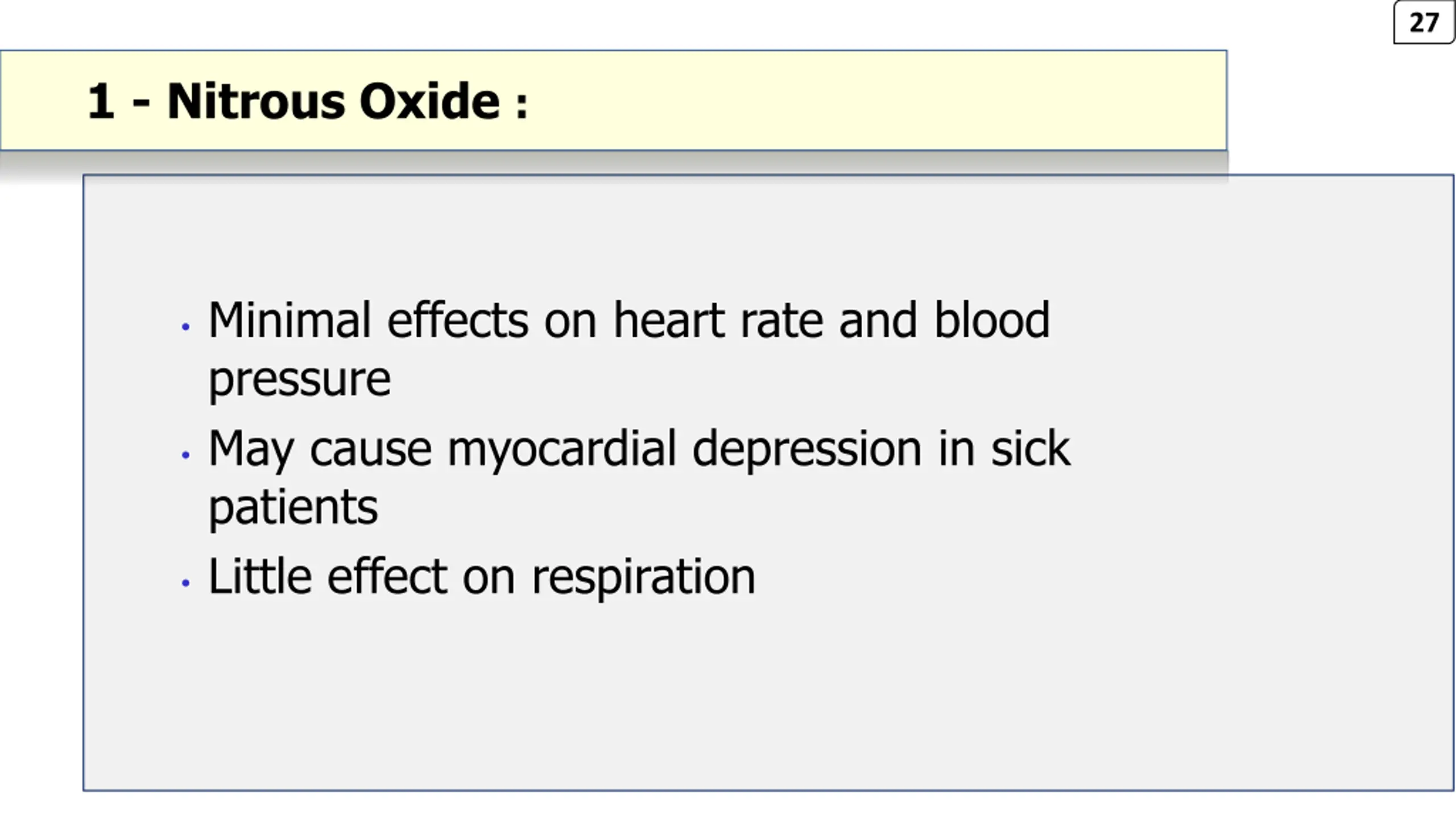1456x819 pixels.
Task: Select the title "1 - Nitrous Oxide :"
Action: coord(308,102)
